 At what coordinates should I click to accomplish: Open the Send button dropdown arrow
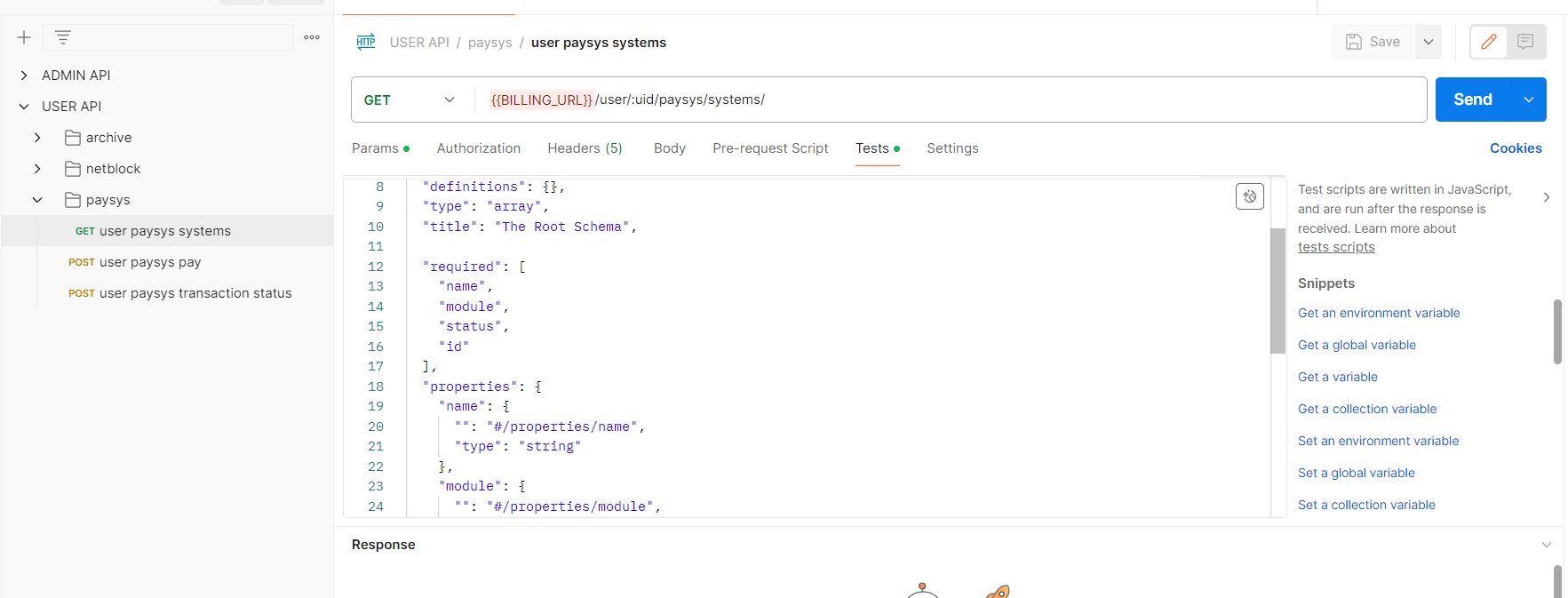[1528, 100]
